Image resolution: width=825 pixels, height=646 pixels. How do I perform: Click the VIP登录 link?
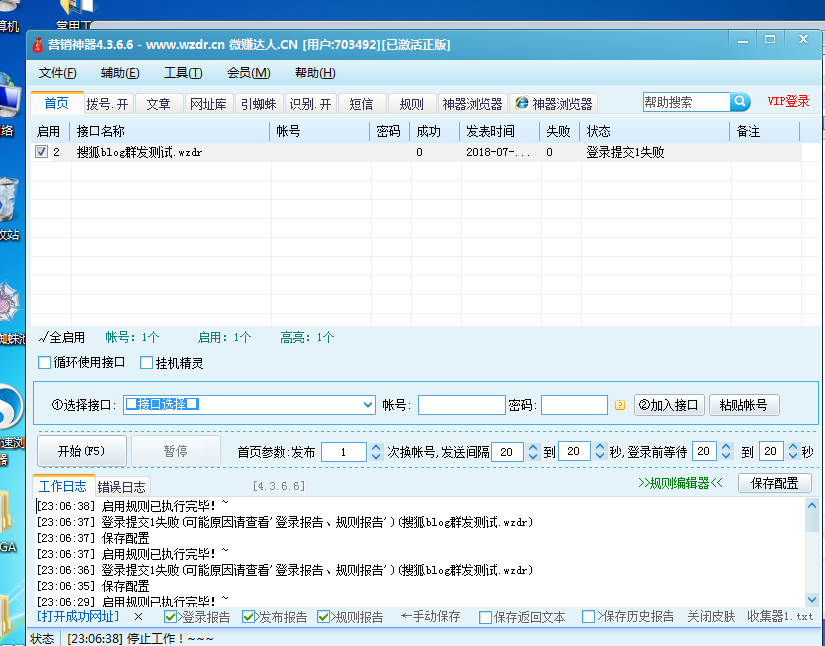click(789, 101)
